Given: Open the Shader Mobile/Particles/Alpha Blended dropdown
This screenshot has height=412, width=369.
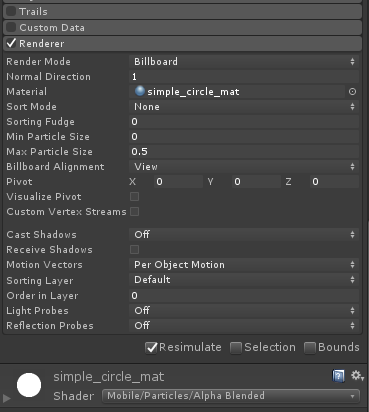Looking at the screenshot, I should [231, 396].
